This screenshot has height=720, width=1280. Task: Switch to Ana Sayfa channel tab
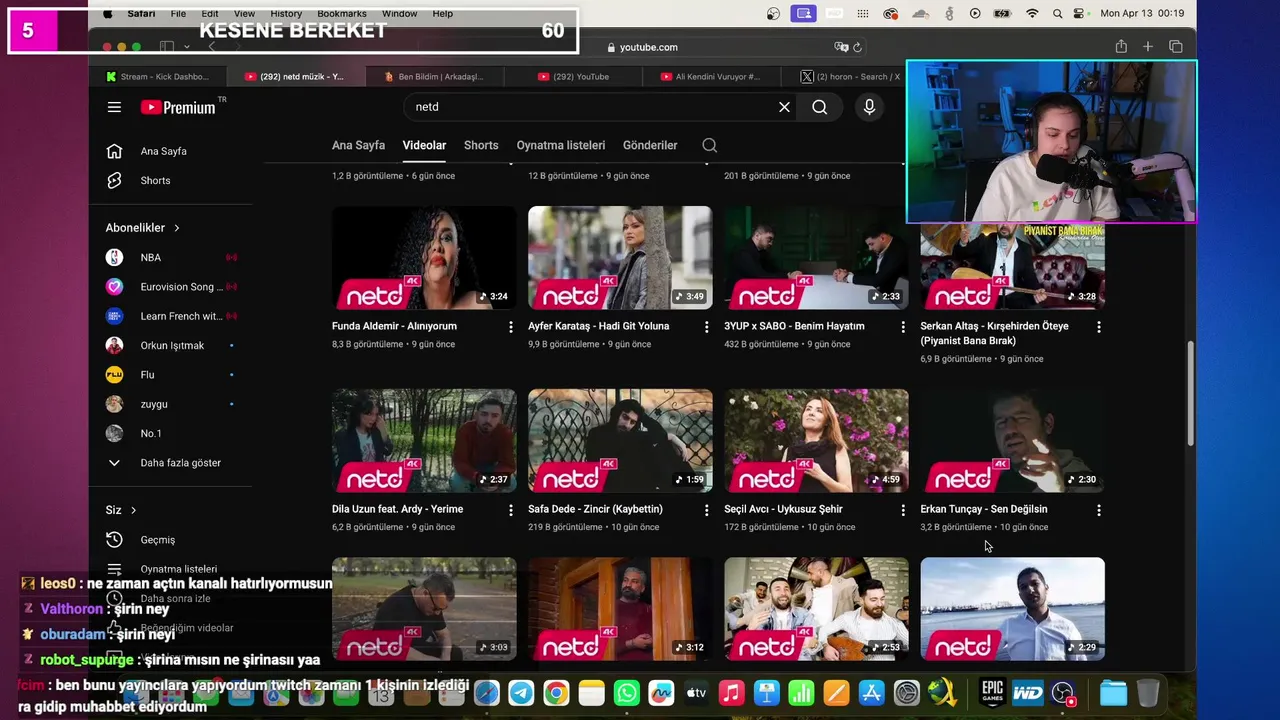click(358, 145)
